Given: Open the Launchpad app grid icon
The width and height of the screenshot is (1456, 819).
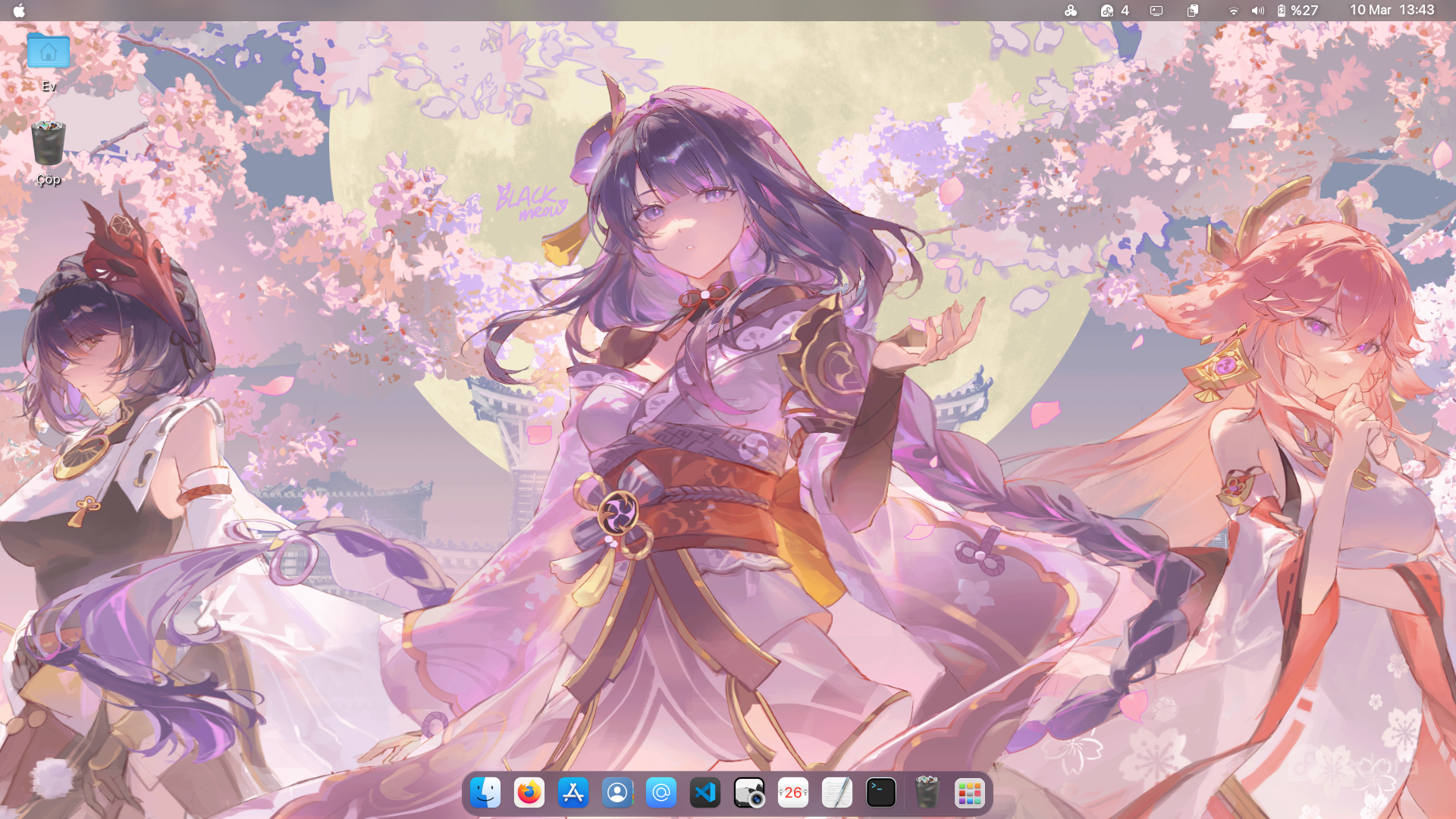Looking at the screenshot, I should point(970,793).
